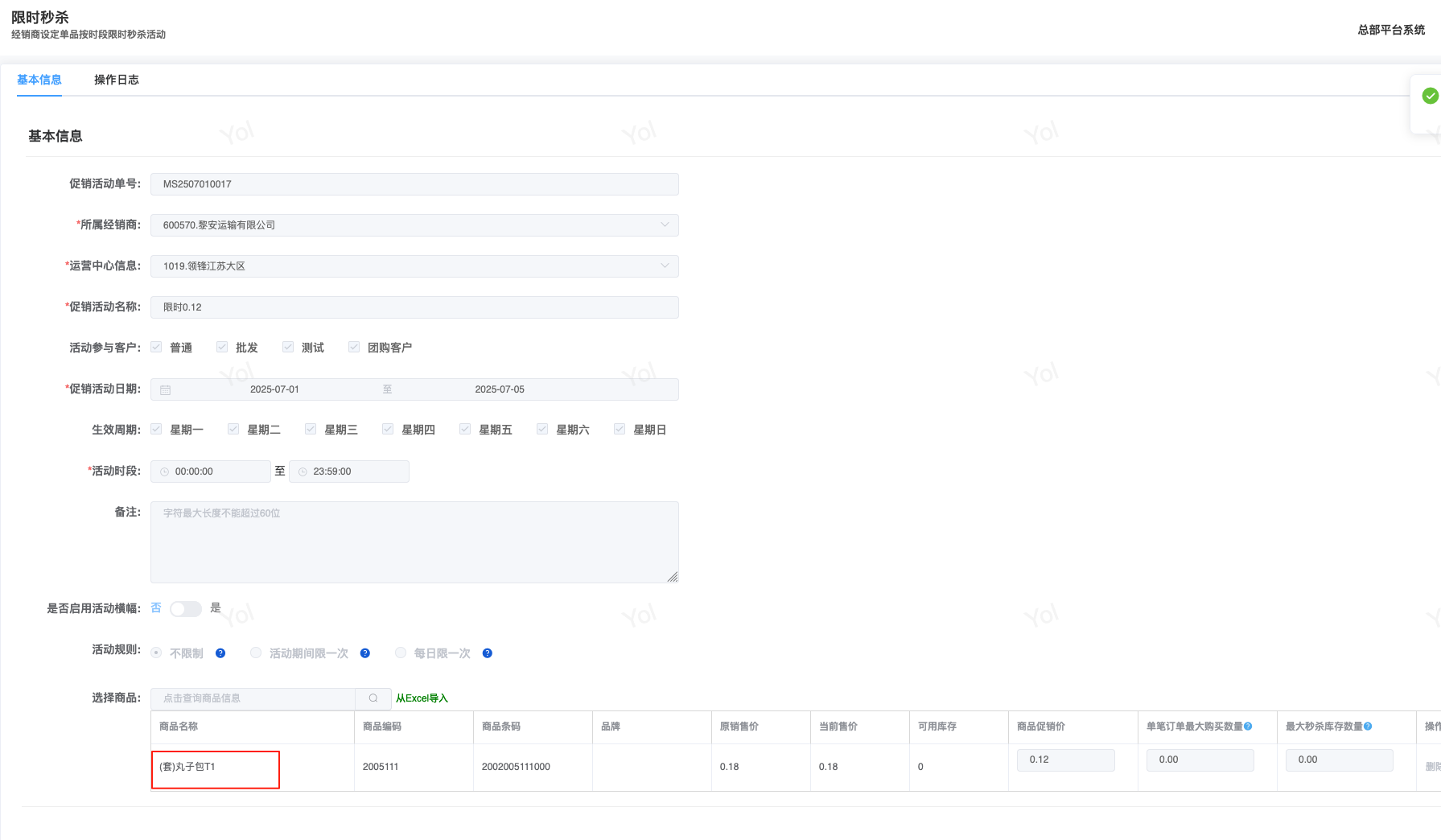
Task: Open the end time picker 23:59:00
Action: point(349,471)
